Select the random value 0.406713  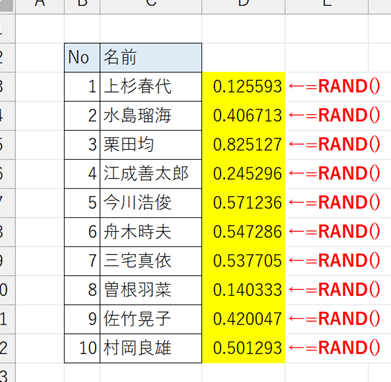tap(243, 116)
